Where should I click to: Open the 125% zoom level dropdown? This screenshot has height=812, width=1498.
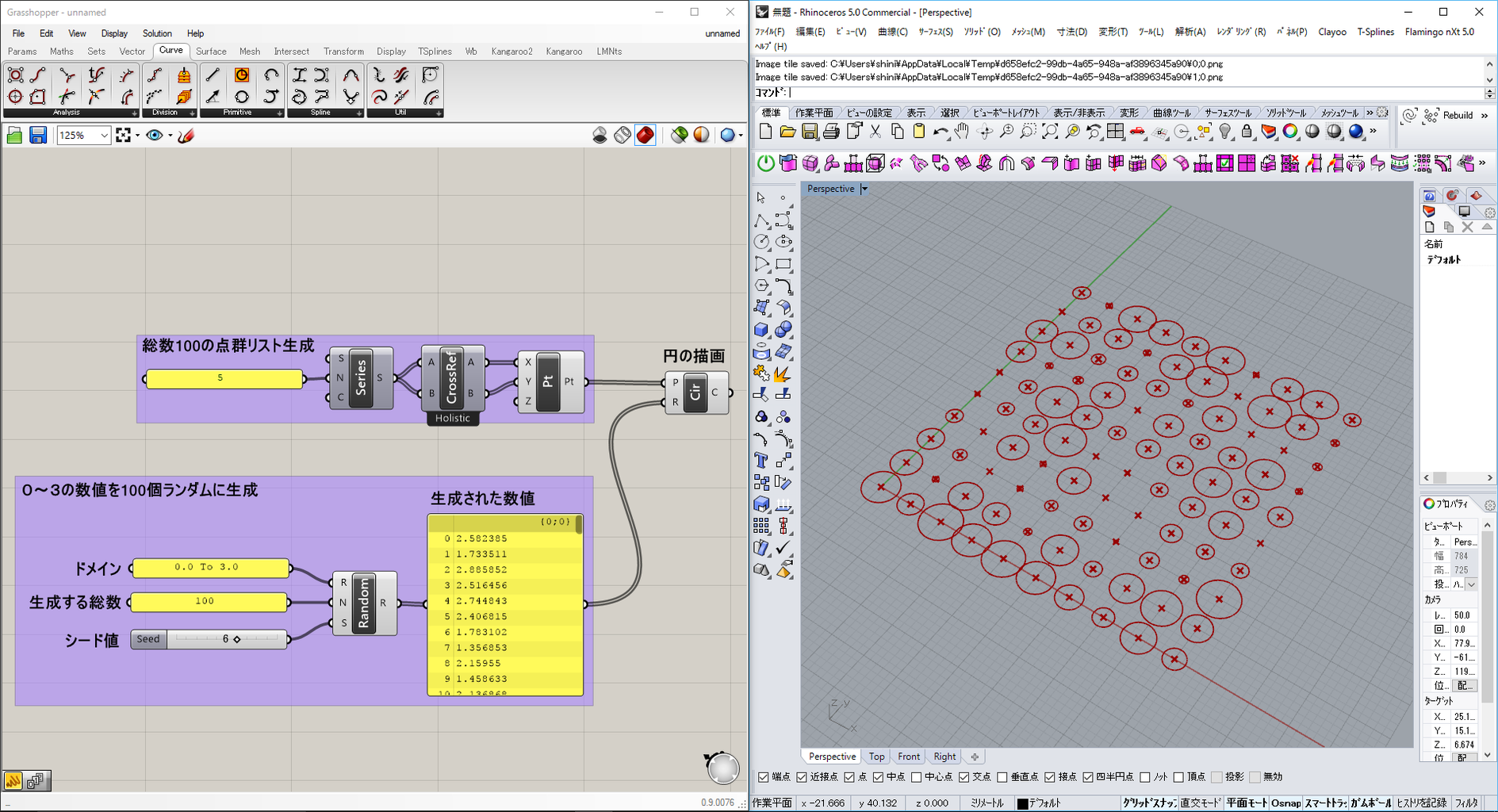(104, 136)
